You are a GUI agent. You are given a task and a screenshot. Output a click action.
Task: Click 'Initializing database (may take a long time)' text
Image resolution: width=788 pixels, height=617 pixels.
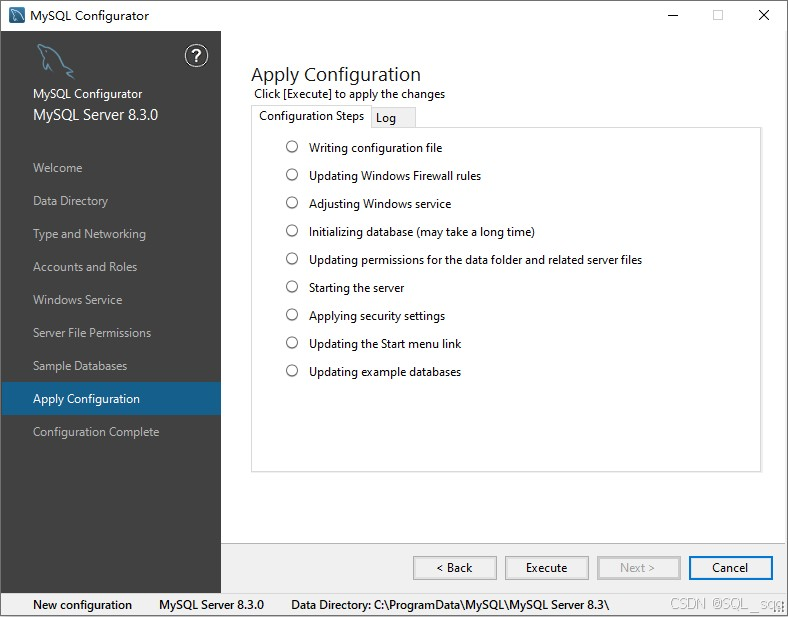coord(422,232)
